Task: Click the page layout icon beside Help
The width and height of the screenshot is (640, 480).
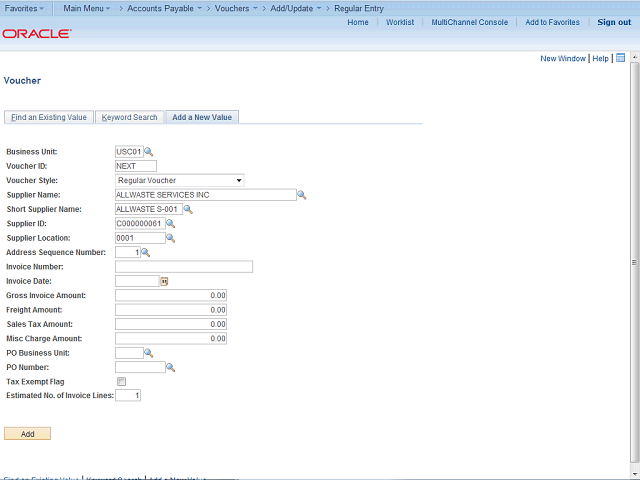Action: pos(620,58)
